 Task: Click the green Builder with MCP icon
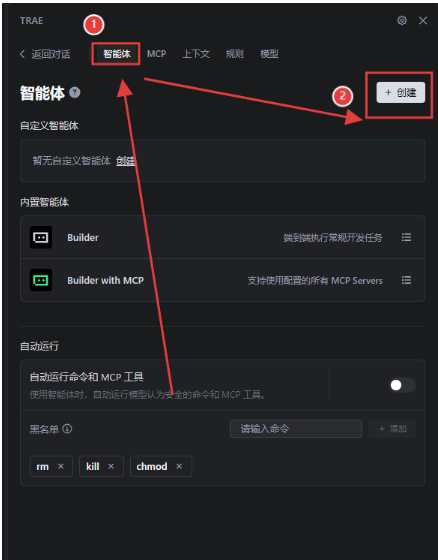click(41, 280)
